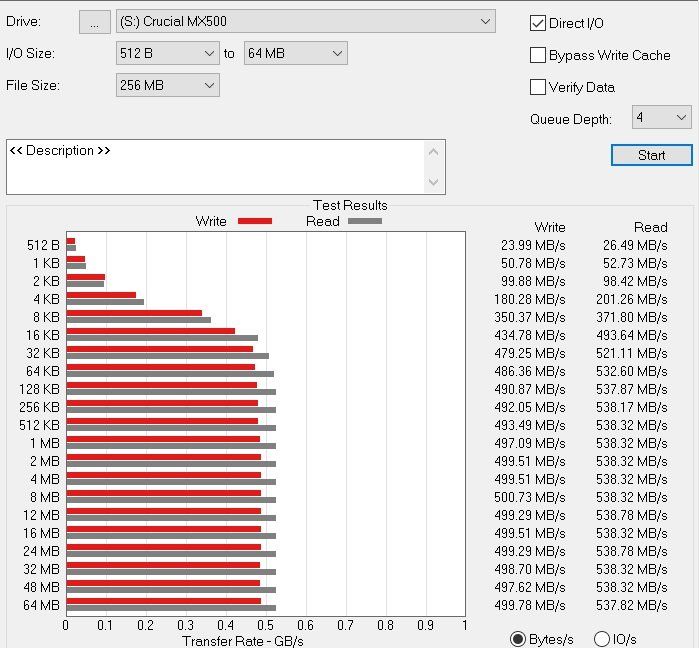This screenshot has height=648, width=699.
Task: Click the description scroll up arrow
Action: 433,152
